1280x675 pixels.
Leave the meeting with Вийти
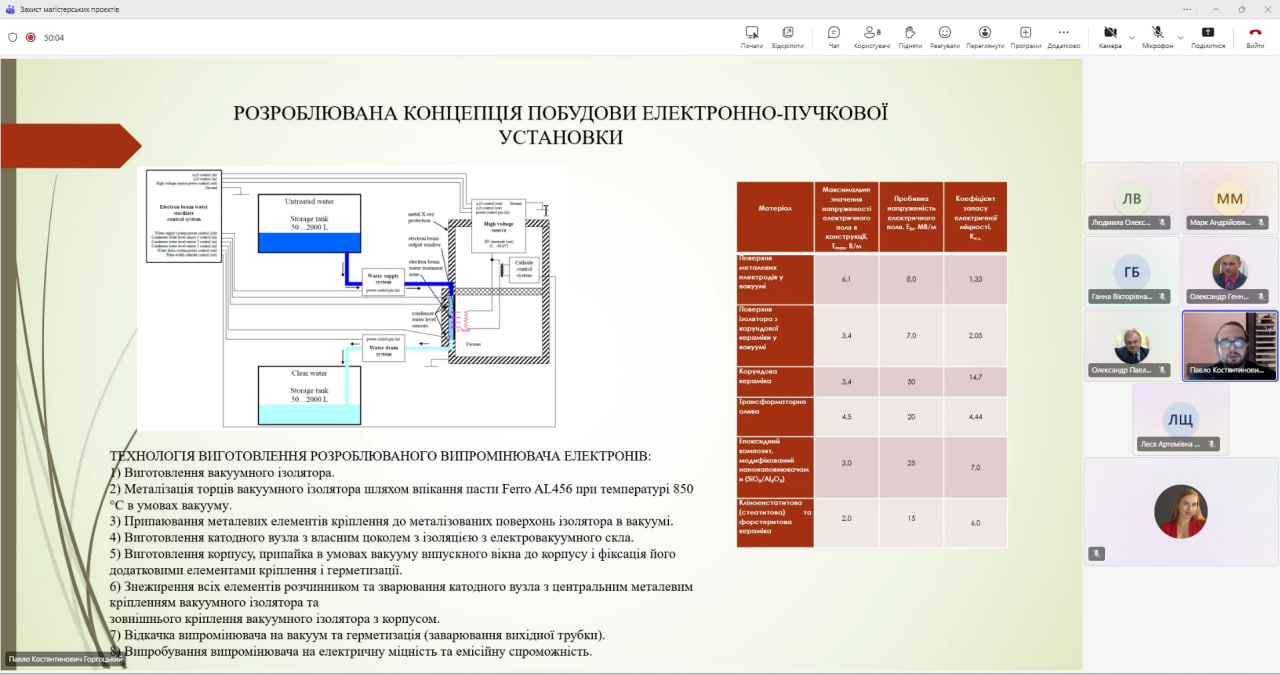tap(1255, 37)
